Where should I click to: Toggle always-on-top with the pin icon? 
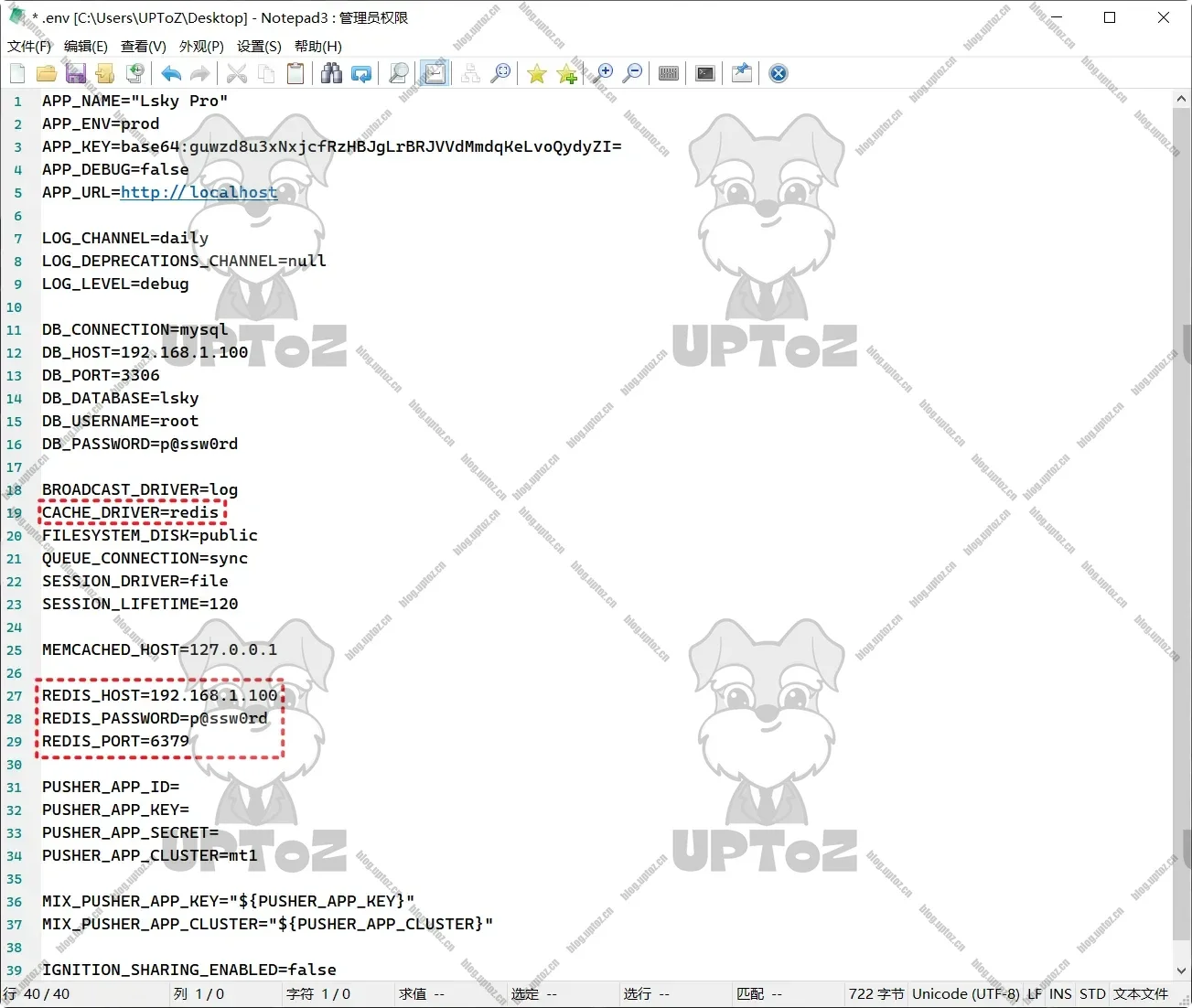tap(742, 74)
